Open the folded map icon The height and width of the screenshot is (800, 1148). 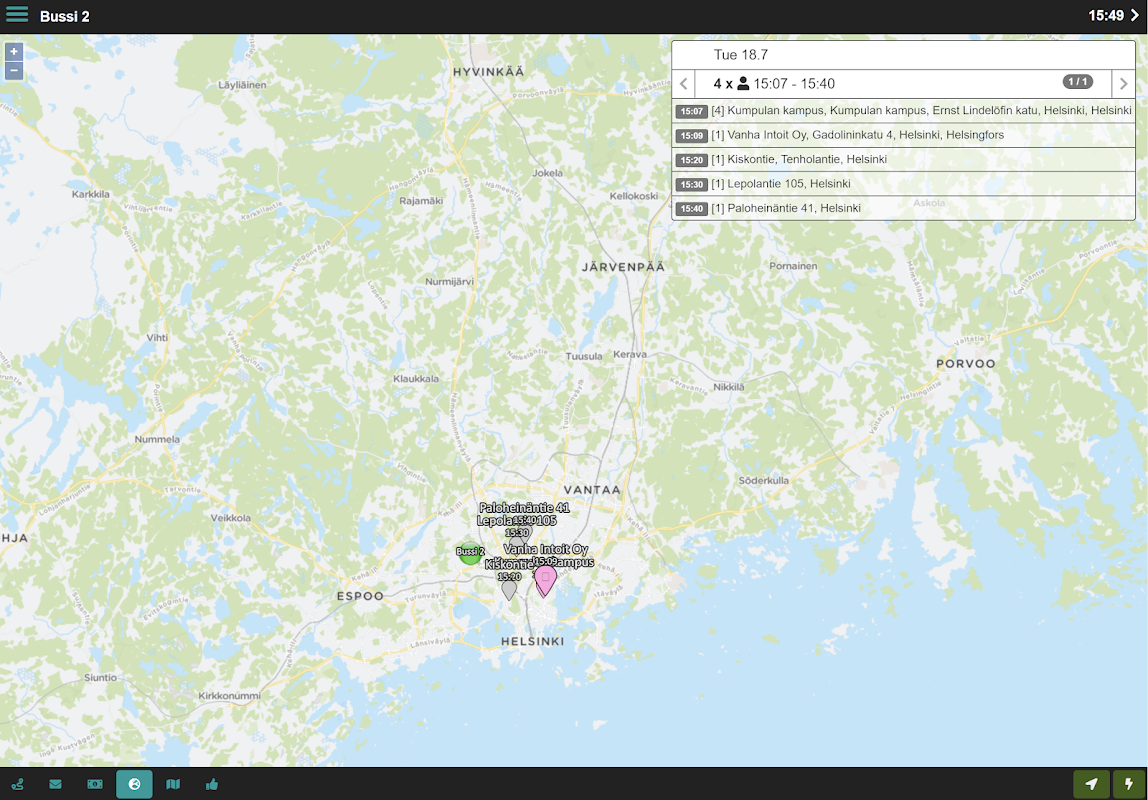173,785
